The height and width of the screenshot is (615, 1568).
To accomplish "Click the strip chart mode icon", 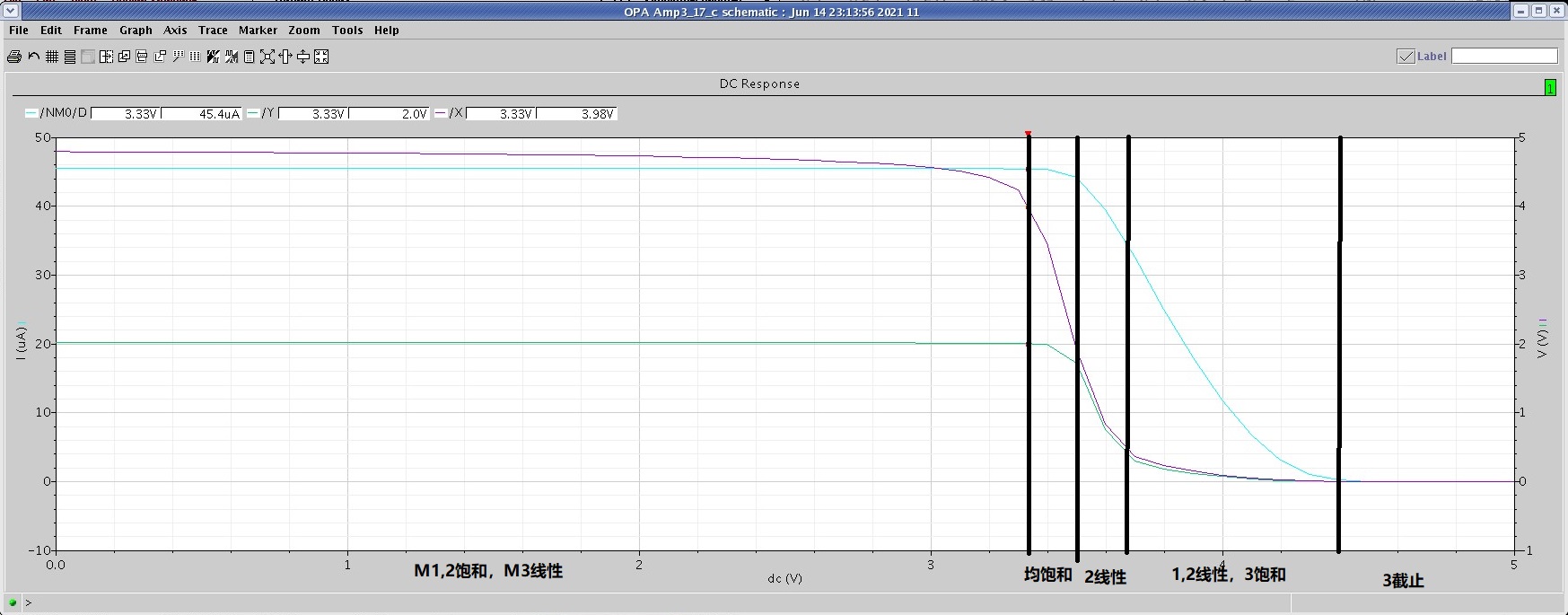I will tap(70, 57).
